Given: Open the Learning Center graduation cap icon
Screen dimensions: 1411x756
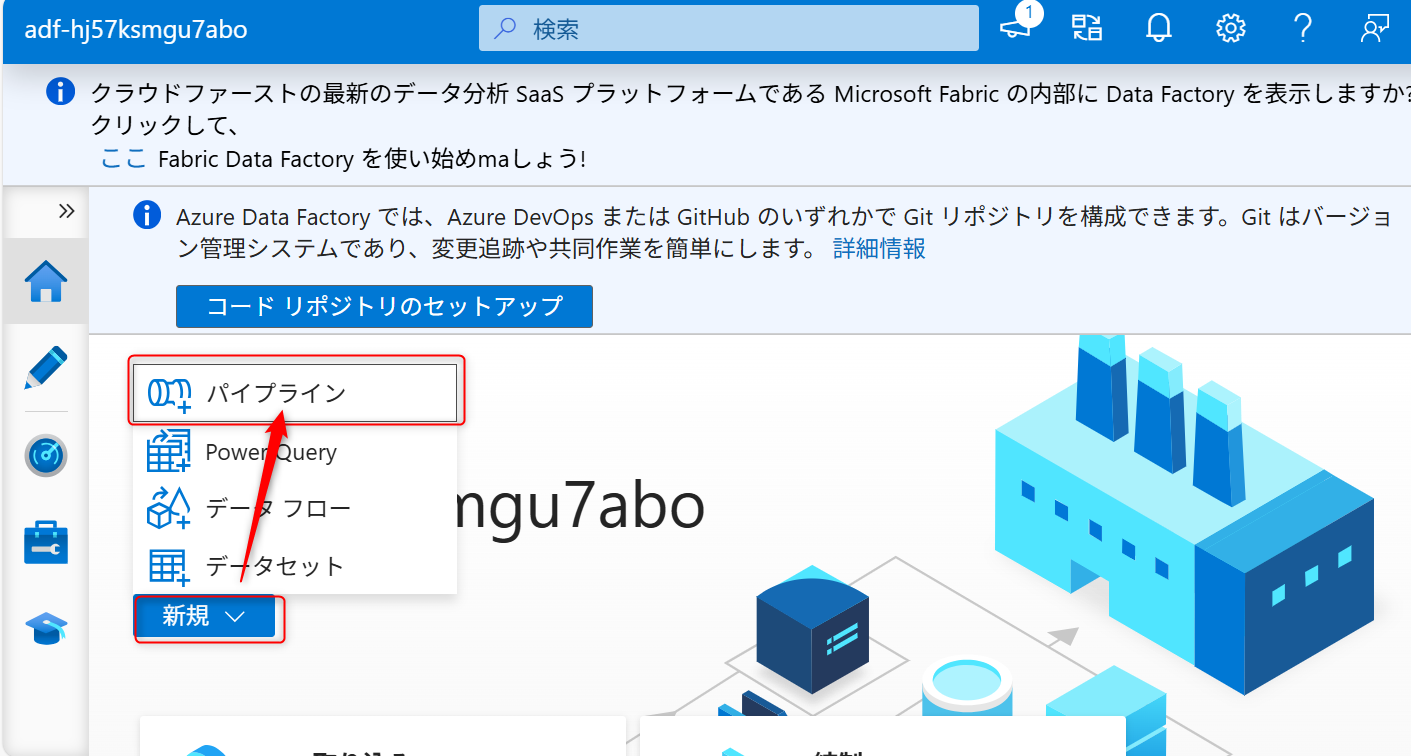Looking at the screenshot, I should 45,629.
